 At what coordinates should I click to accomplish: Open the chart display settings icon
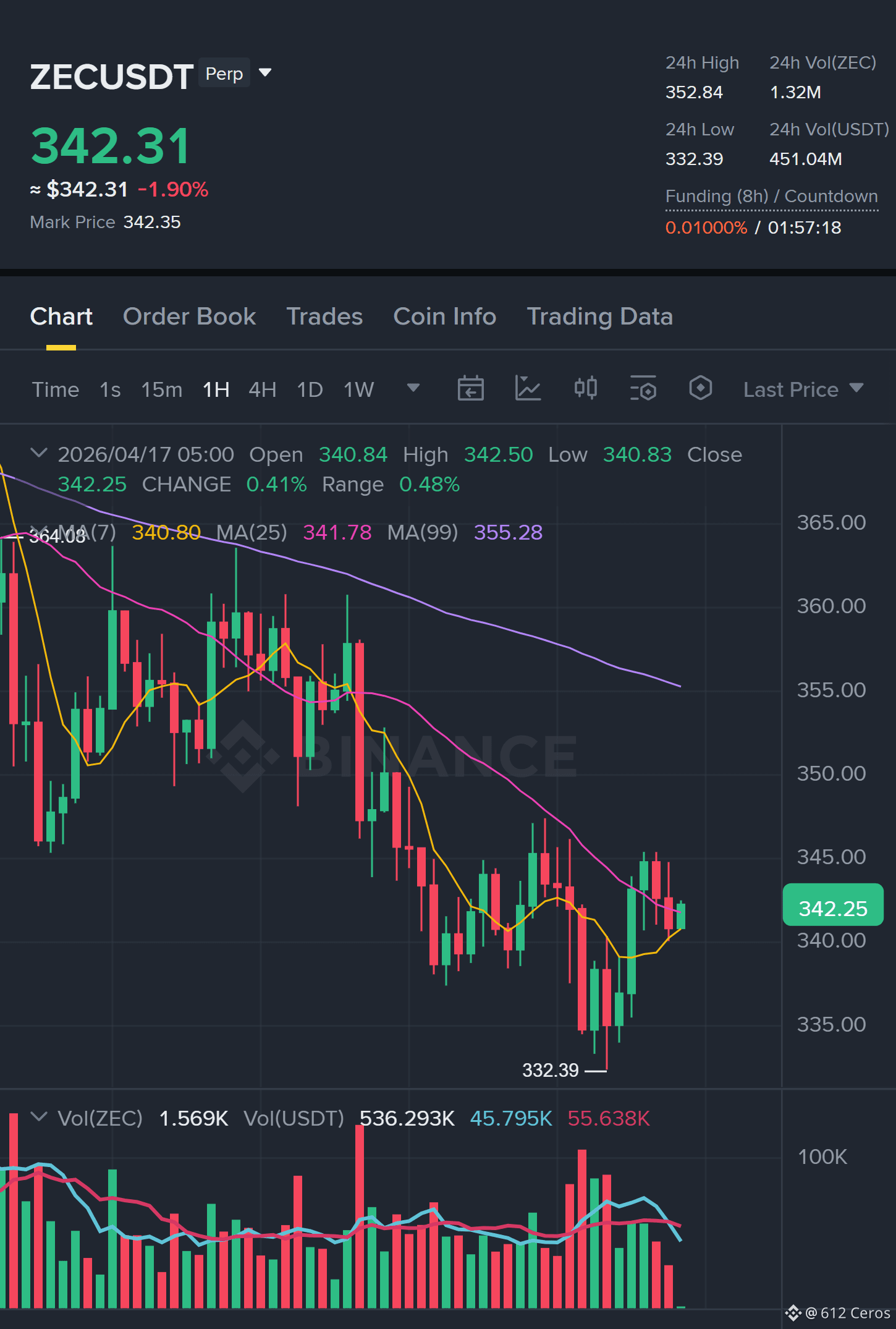click(x=643, y=389)
